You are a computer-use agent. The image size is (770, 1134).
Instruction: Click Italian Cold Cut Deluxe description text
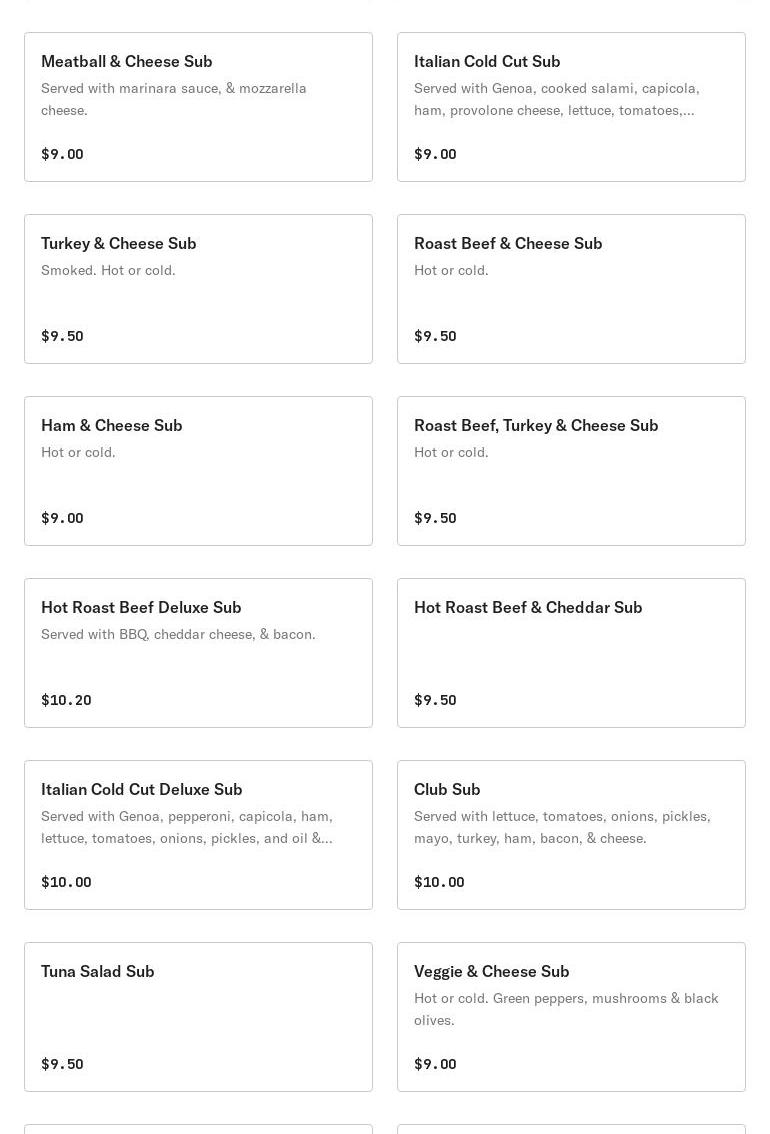pos(187,827)
